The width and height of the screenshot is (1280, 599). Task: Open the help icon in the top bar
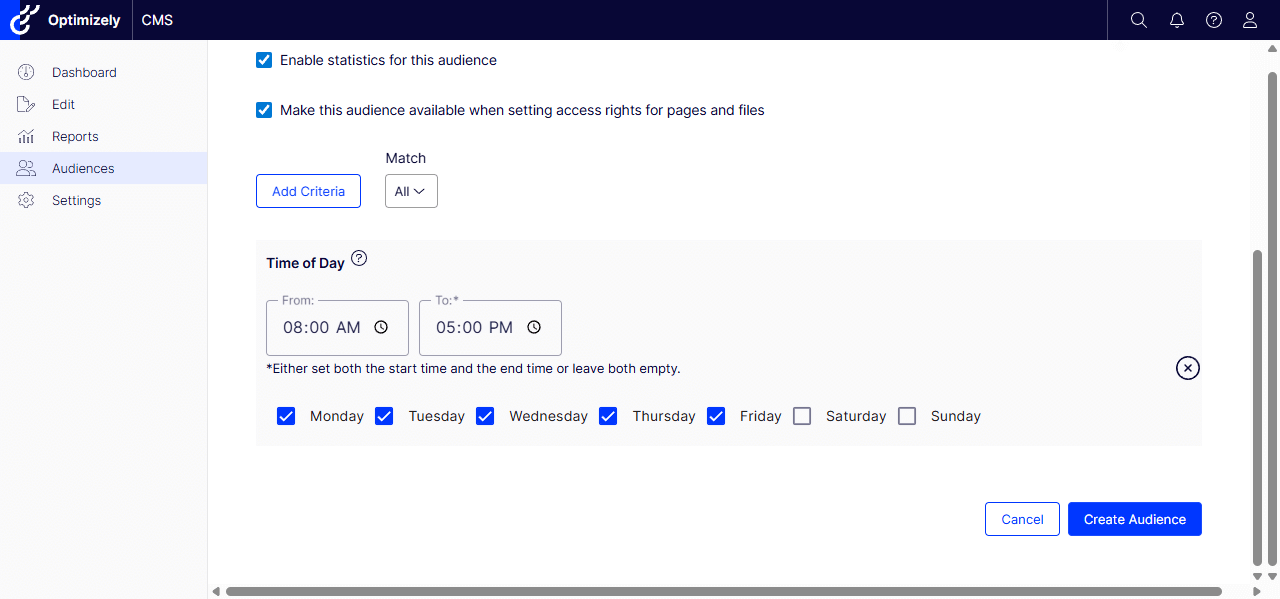(1213, 19)
